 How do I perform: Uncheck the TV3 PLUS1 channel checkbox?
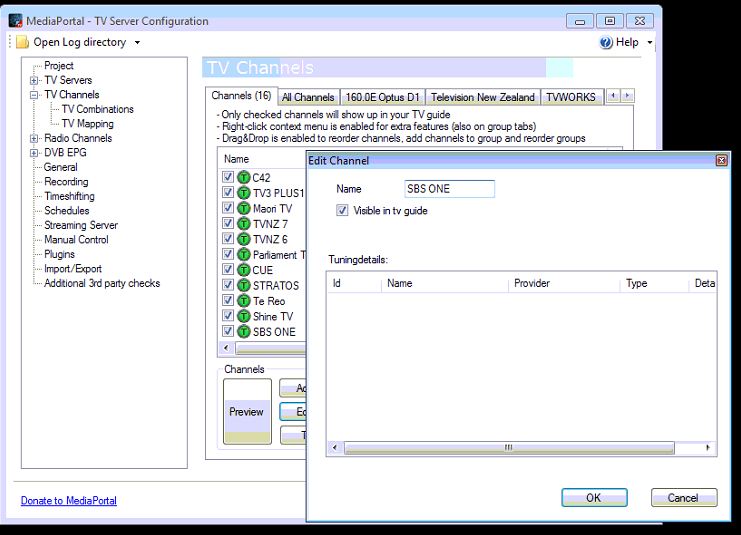(228, 194)
